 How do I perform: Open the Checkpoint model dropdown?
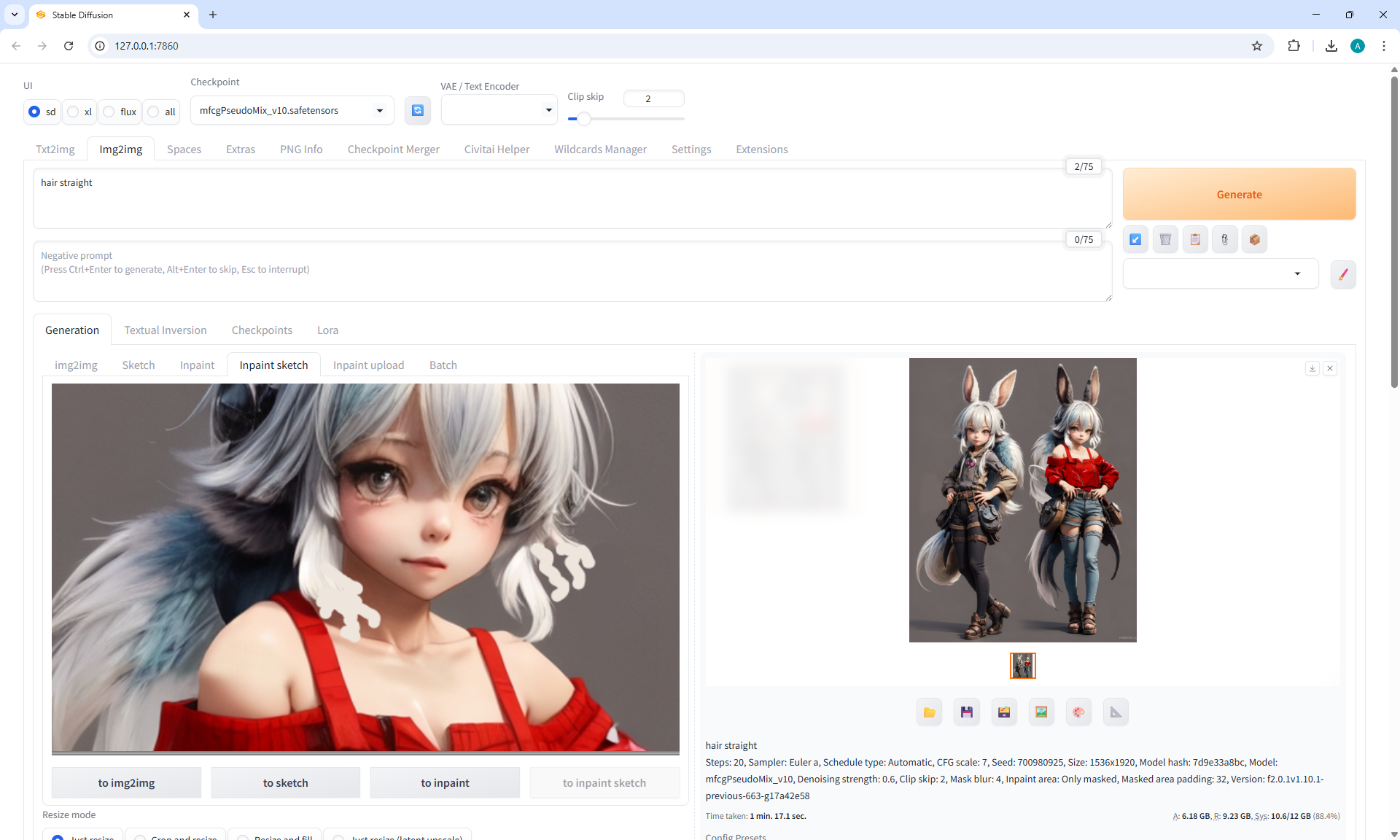[292, 110]
